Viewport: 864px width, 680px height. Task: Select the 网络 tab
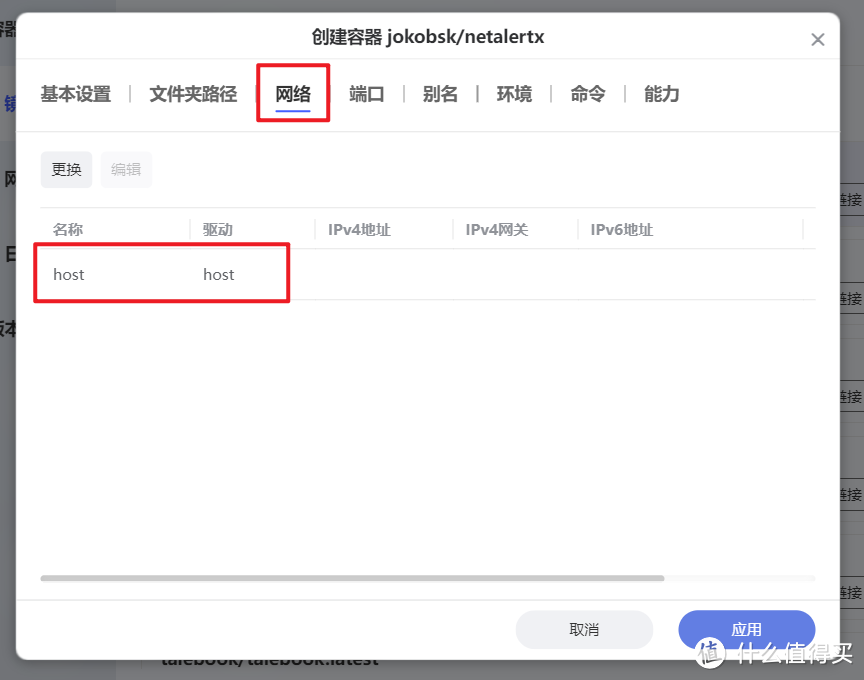pos(293,93)
